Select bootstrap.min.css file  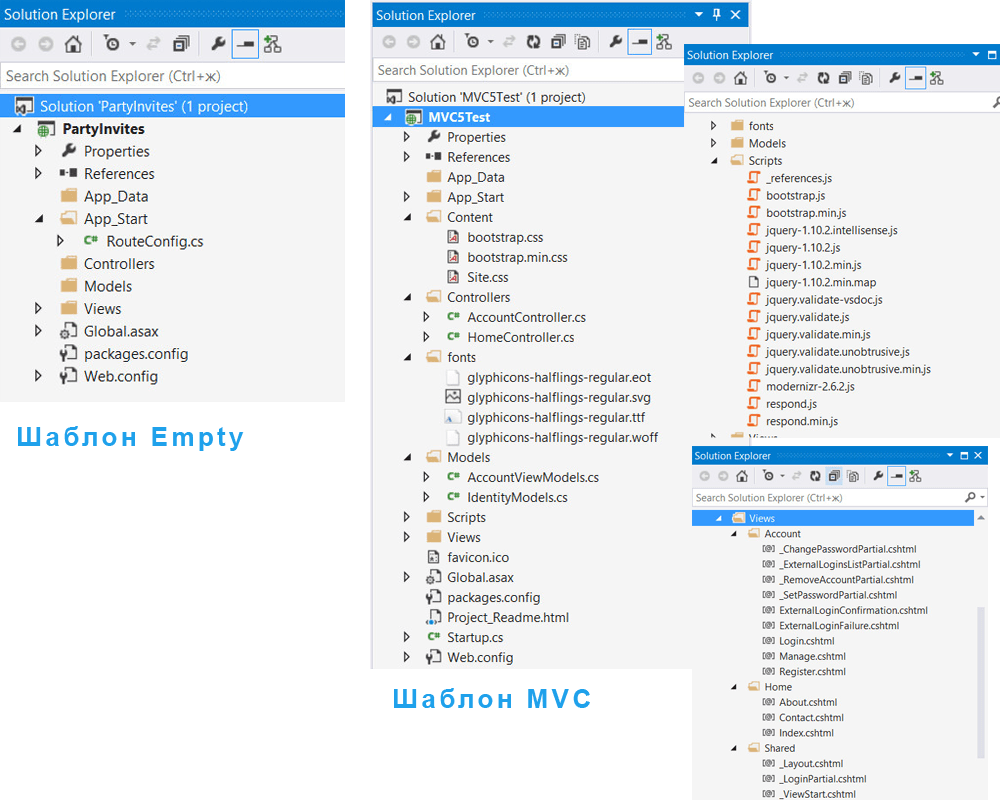517,257
